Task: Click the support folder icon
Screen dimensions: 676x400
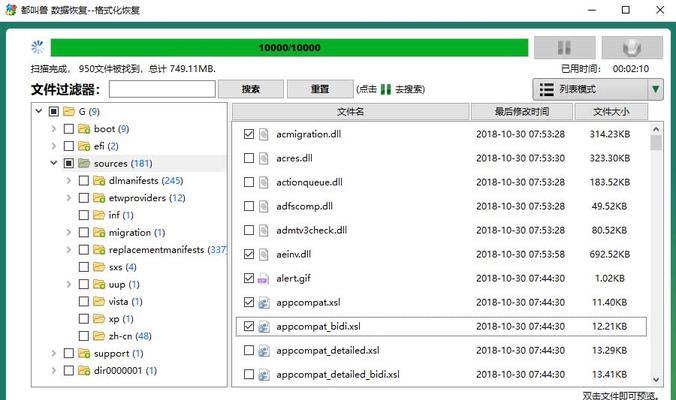Action: coord(84,353)
